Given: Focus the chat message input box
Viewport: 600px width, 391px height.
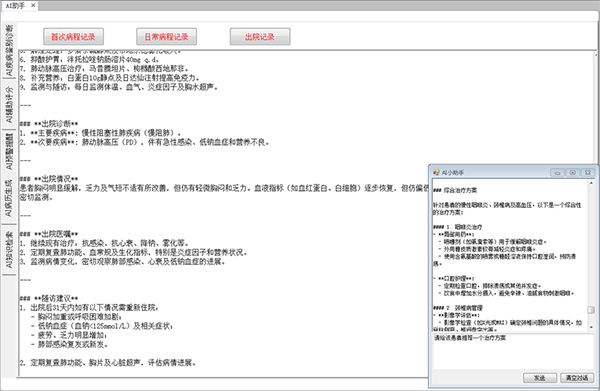Looking at the screenshot, I should point(514,351).
